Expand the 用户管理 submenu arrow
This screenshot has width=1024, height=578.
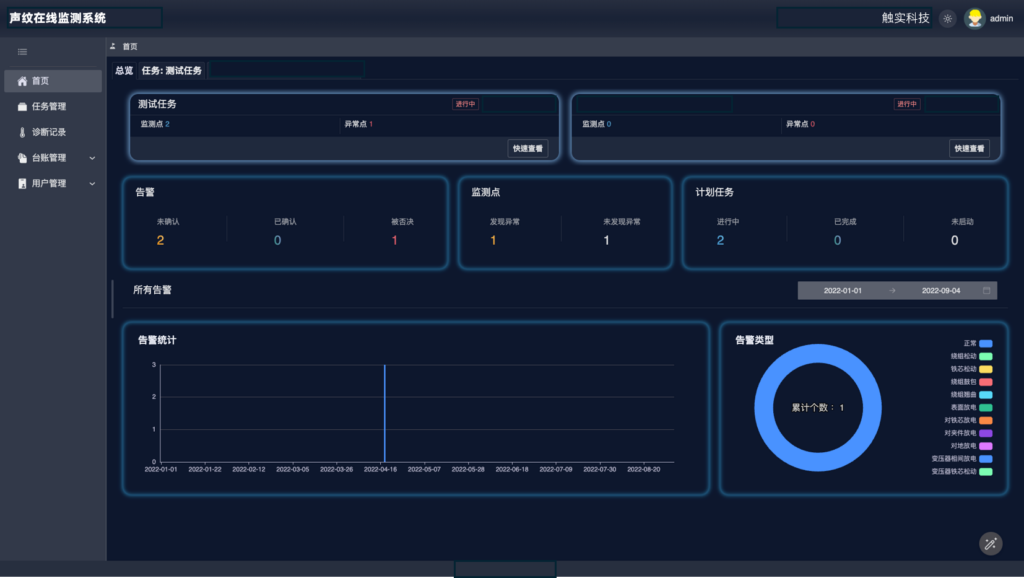point(92,184)
